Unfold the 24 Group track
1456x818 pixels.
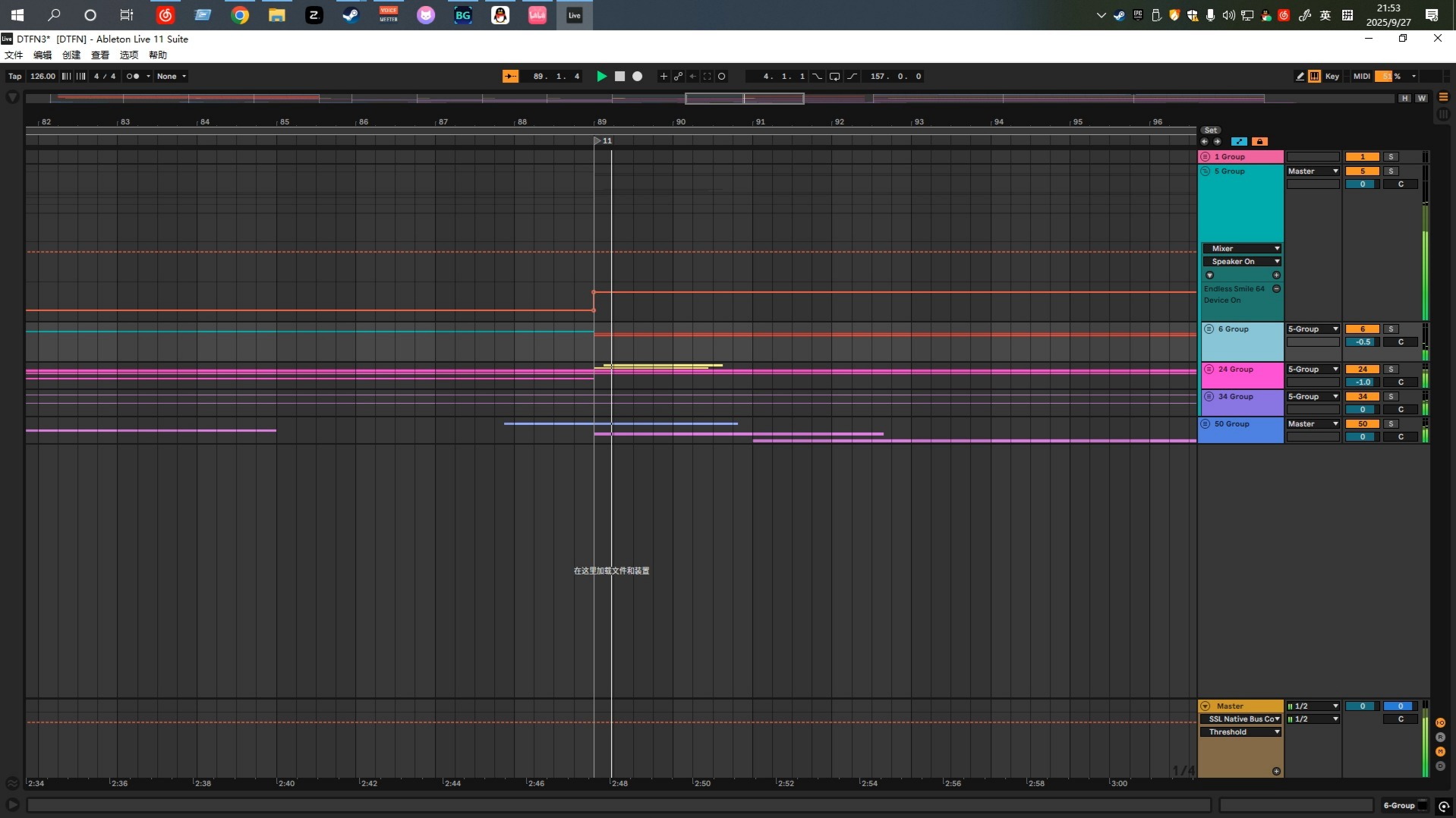[x=1209, y=370]
